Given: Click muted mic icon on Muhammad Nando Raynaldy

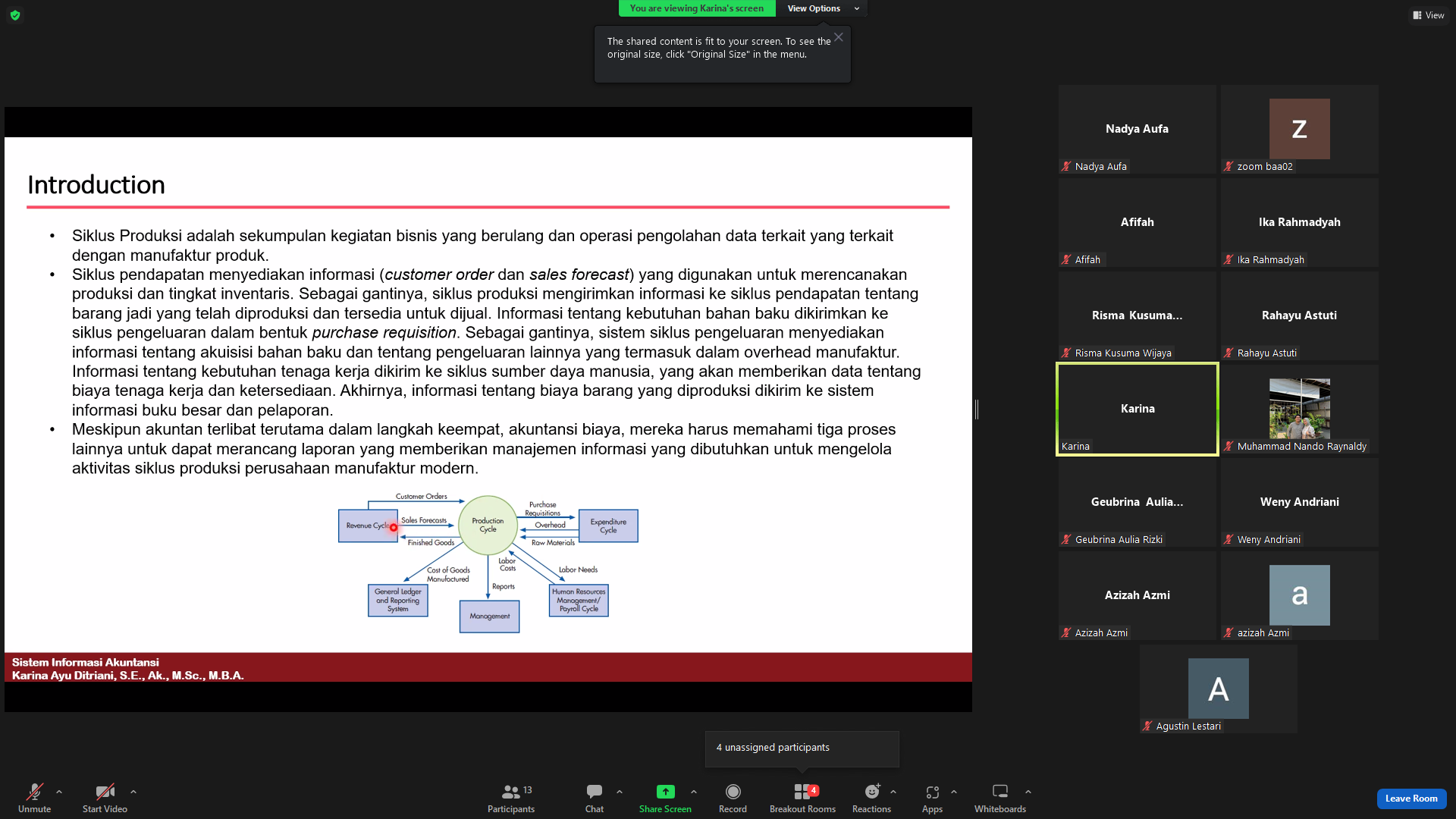Looking at the screenshot, I should (x=1229, y=447).
